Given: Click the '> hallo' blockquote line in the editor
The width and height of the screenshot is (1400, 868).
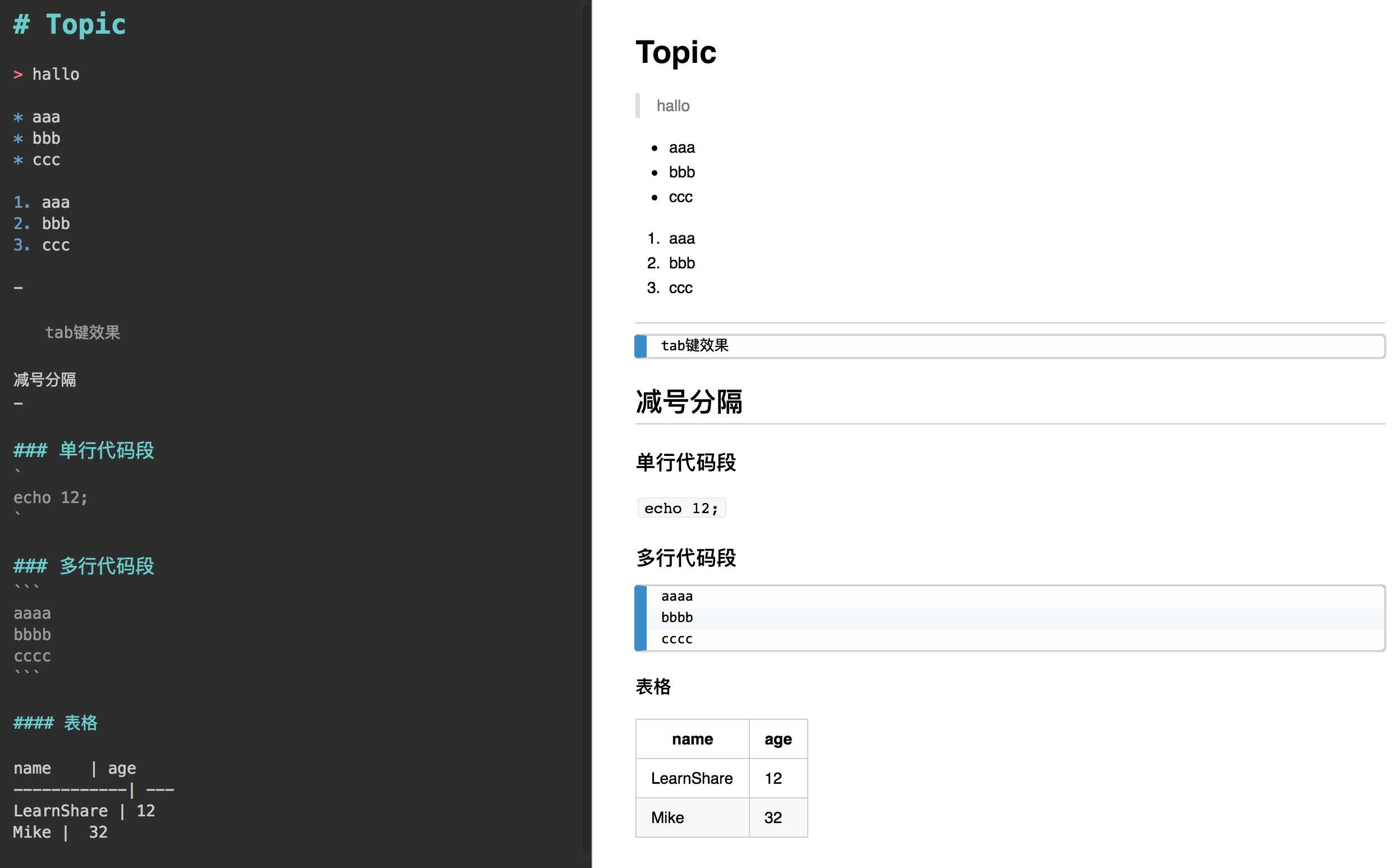Looking at the screenshot, I should [47, 75].
